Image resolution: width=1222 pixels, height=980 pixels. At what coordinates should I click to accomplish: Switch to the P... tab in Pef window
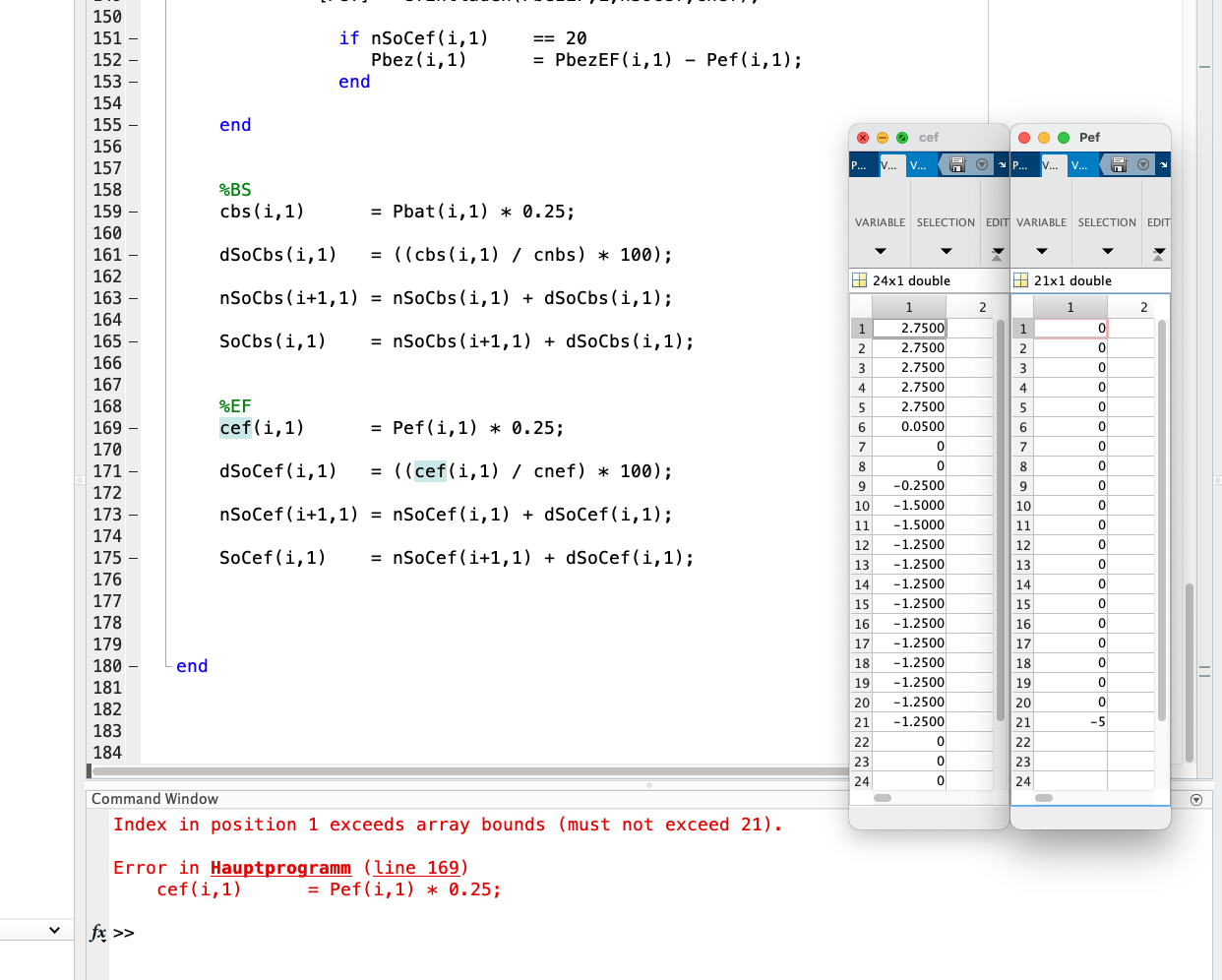[x=1021, y=164]
